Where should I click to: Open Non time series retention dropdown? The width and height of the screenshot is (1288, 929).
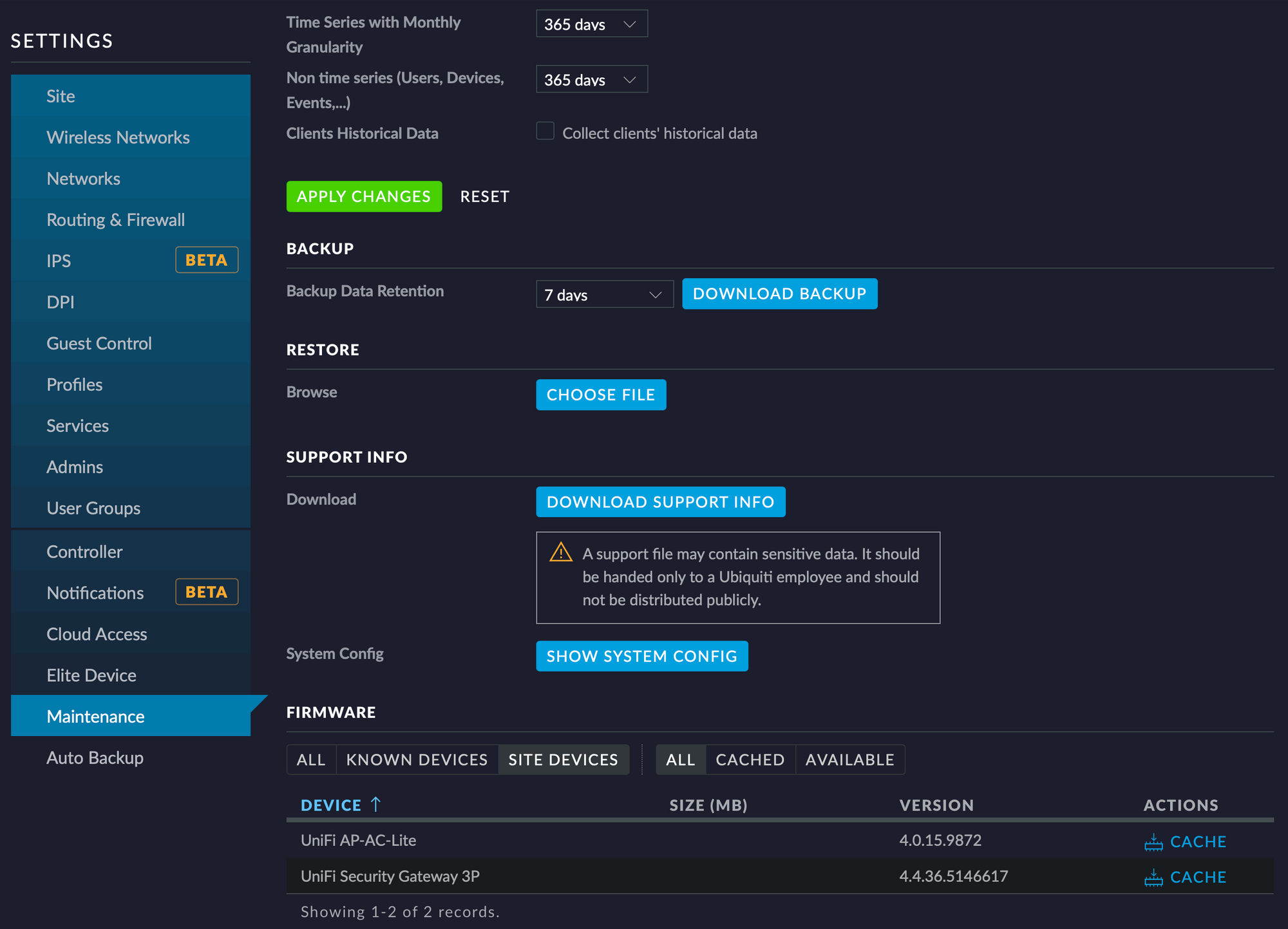click(591, 80)
